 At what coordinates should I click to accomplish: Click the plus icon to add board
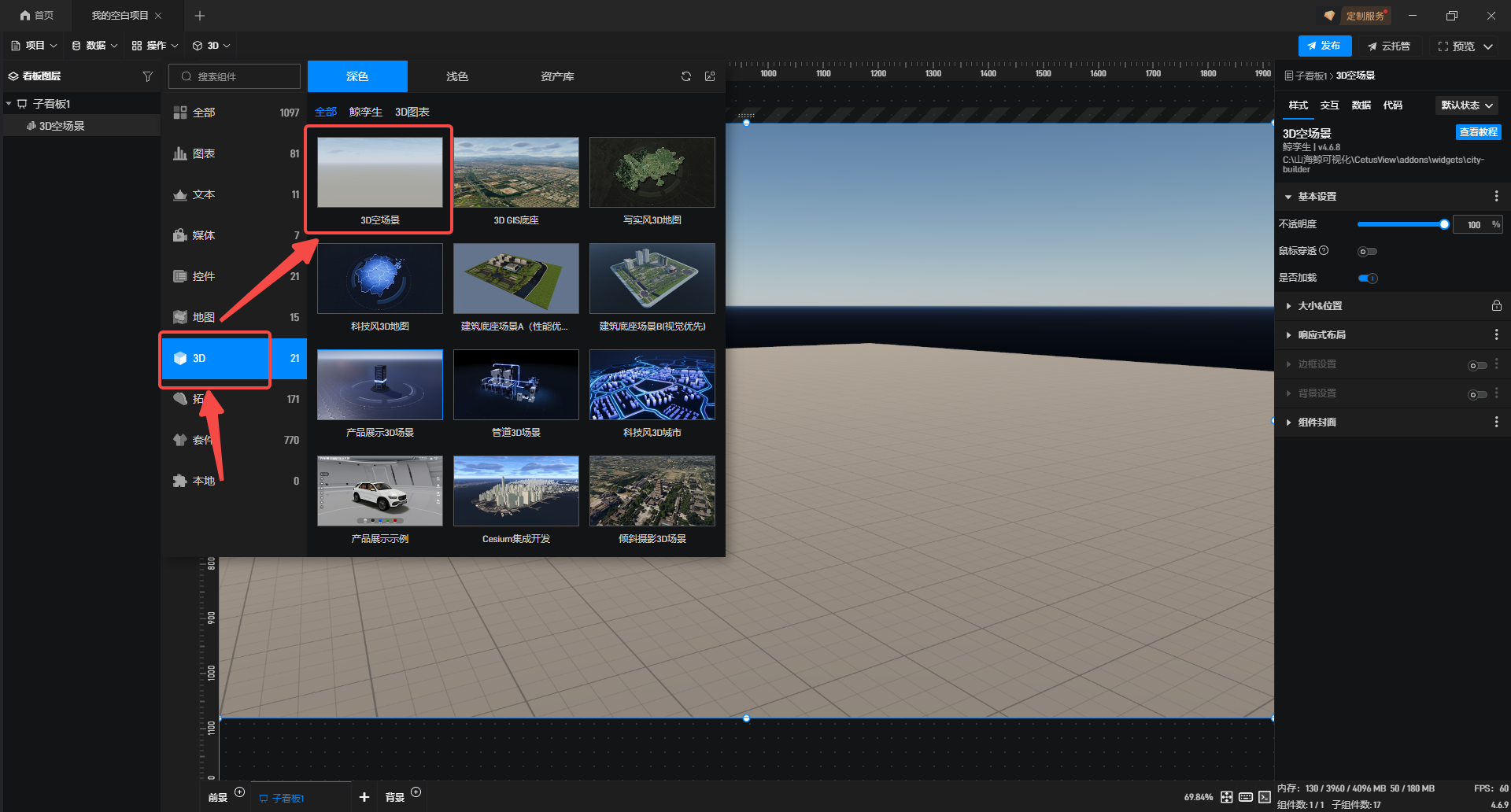pyautogui.click(x=364, y=797)
